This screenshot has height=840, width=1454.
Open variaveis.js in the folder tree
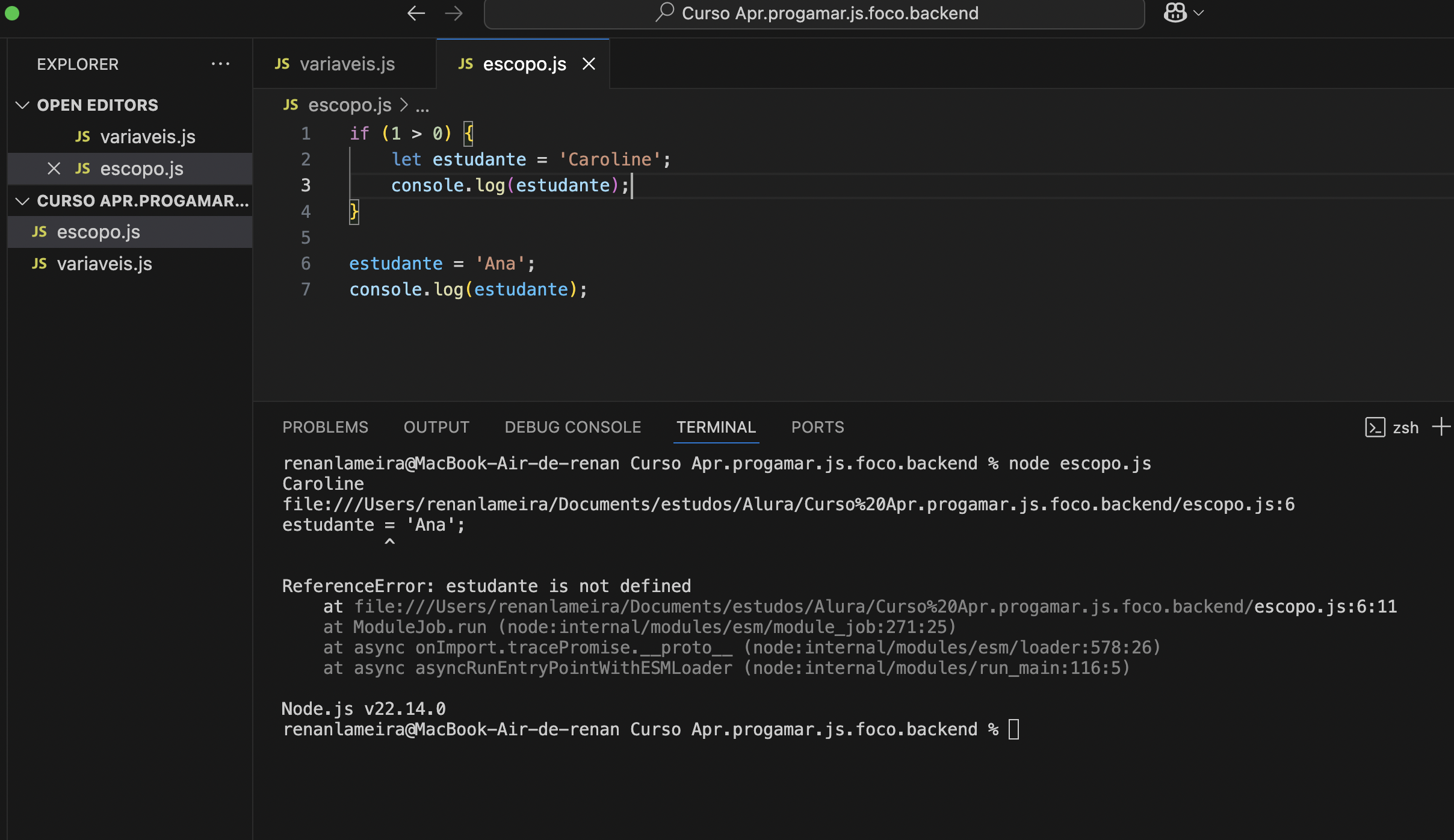coord(130,264)
